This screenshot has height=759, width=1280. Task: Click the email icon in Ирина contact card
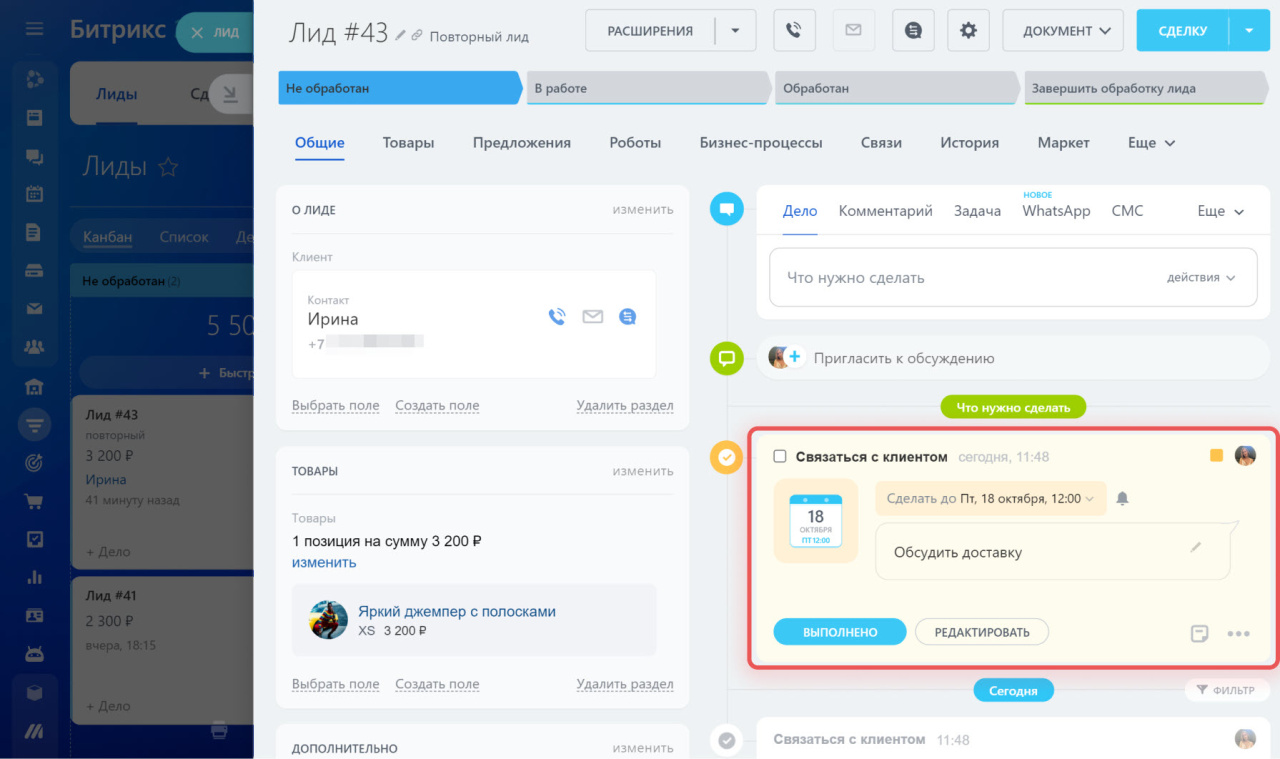click(593, 317)
